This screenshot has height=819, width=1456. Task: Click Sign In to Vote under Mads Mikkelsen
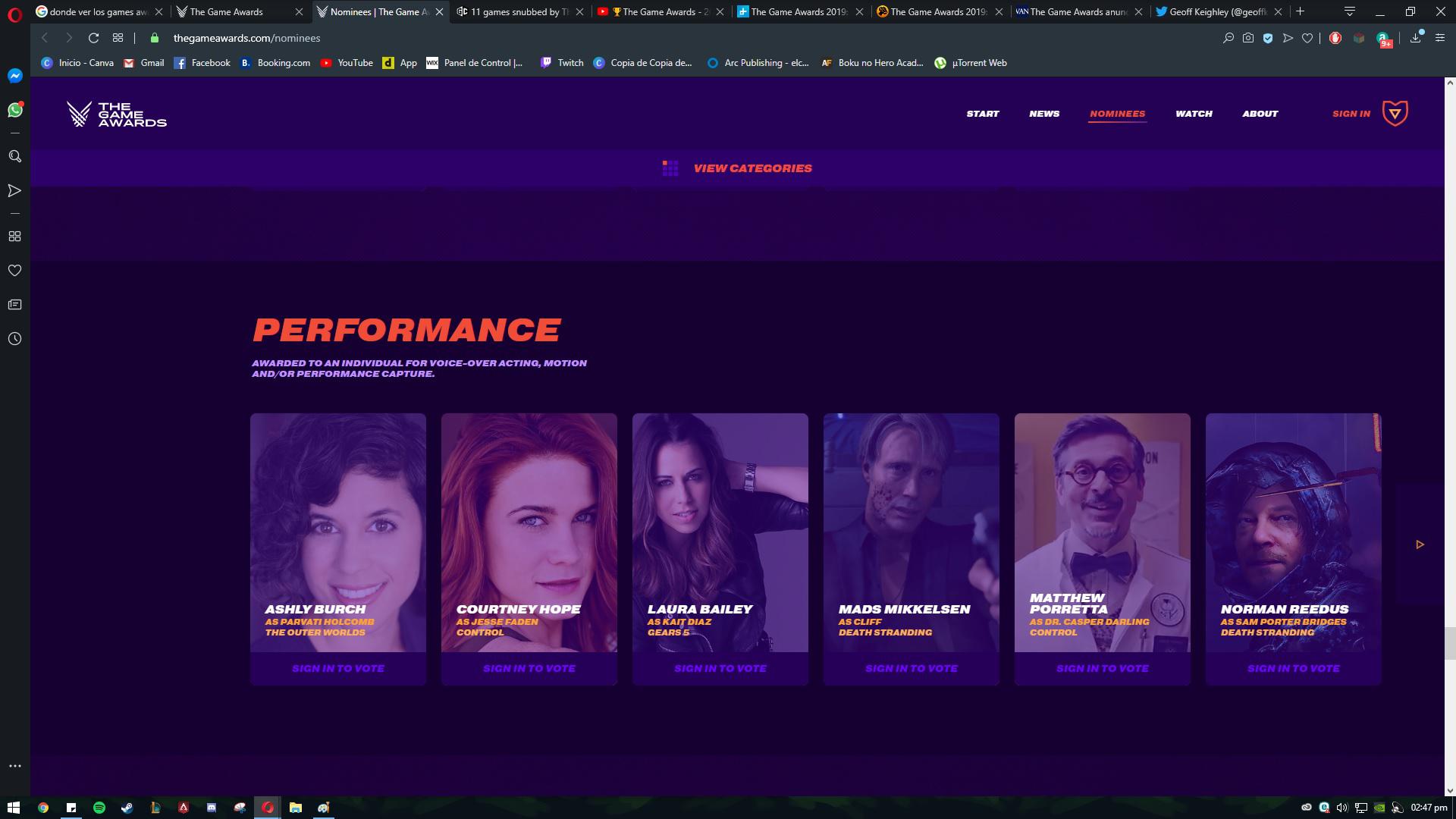tap(911, 668)
